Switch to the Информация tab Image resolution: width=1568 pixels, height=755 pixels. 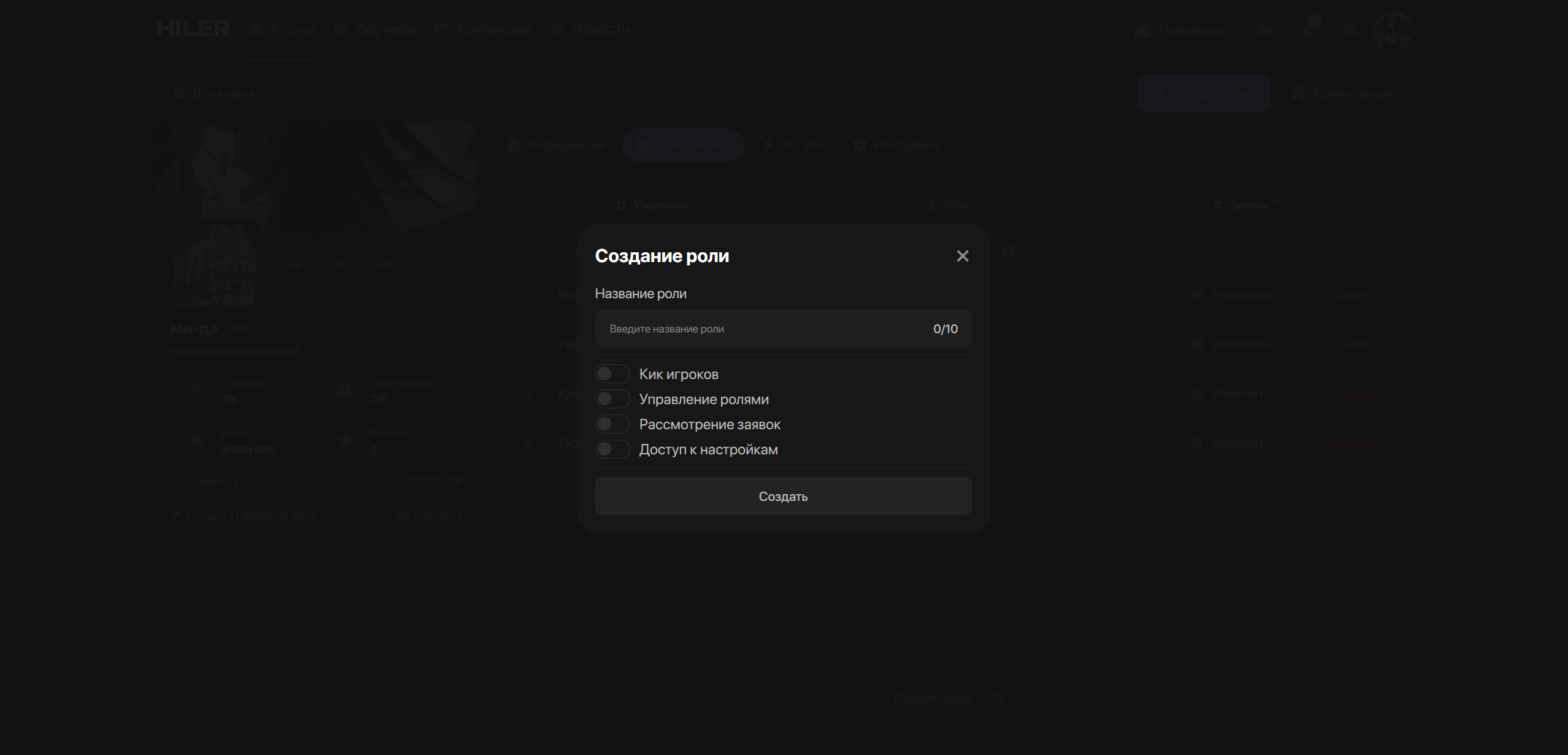click(556, 145)
